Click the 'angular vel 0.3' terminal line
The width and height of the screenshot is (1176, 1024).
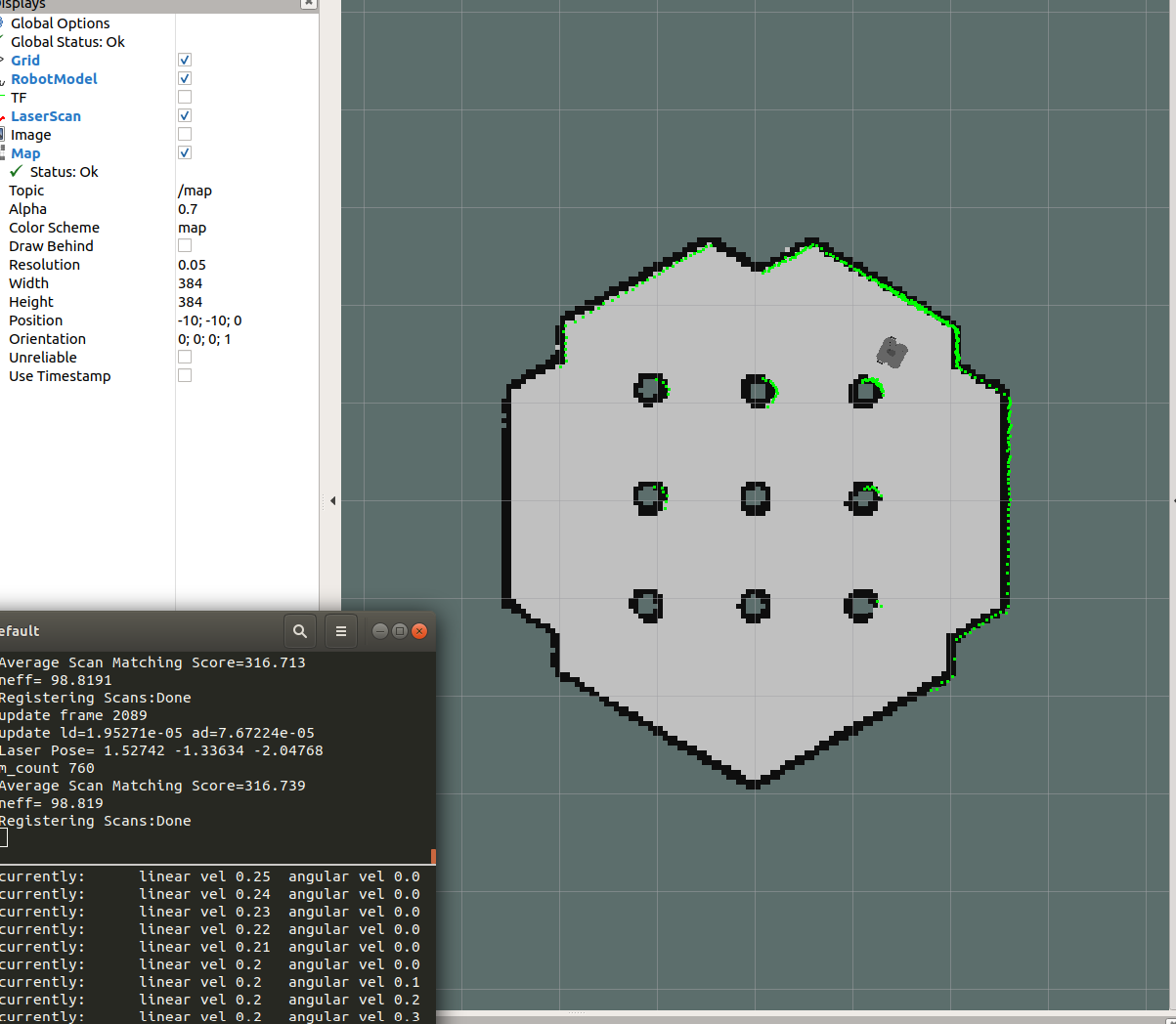(x=210, y=1016)
